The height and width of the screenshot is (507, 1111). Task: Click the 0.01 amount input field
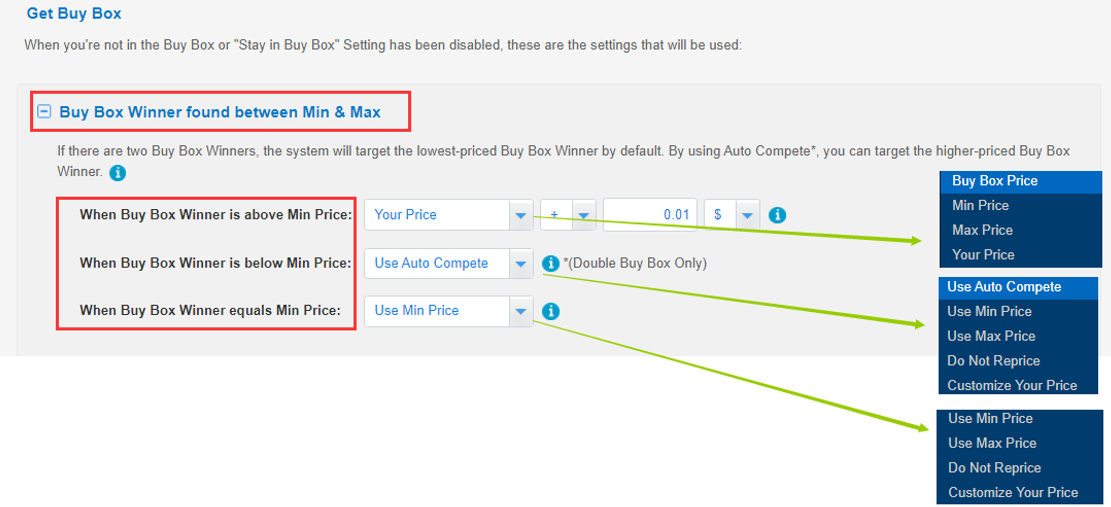click(x=650, y=215)
